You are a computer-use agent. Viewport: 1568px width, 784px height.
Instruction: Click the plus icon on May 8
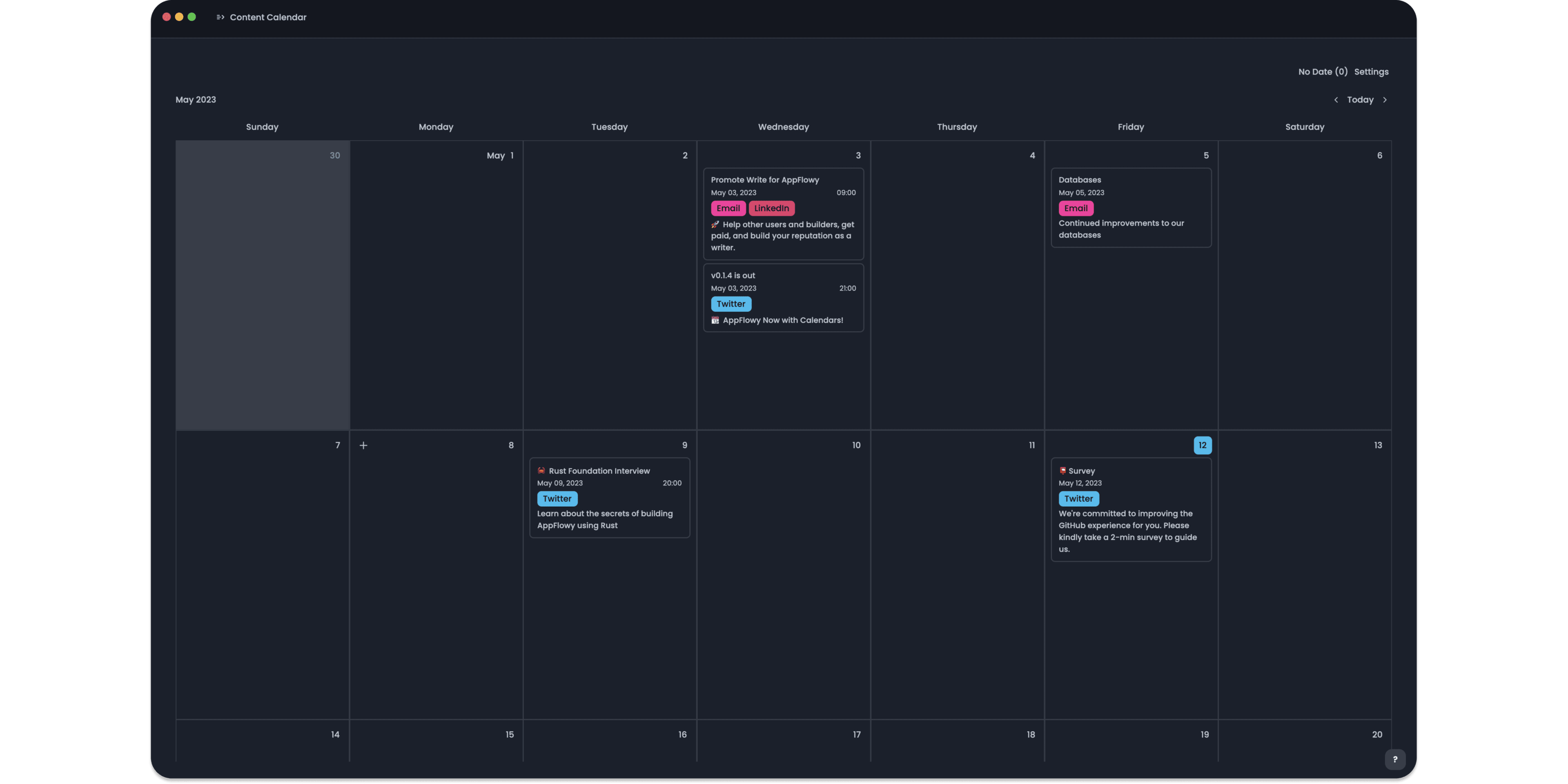(x=363, y=445)
